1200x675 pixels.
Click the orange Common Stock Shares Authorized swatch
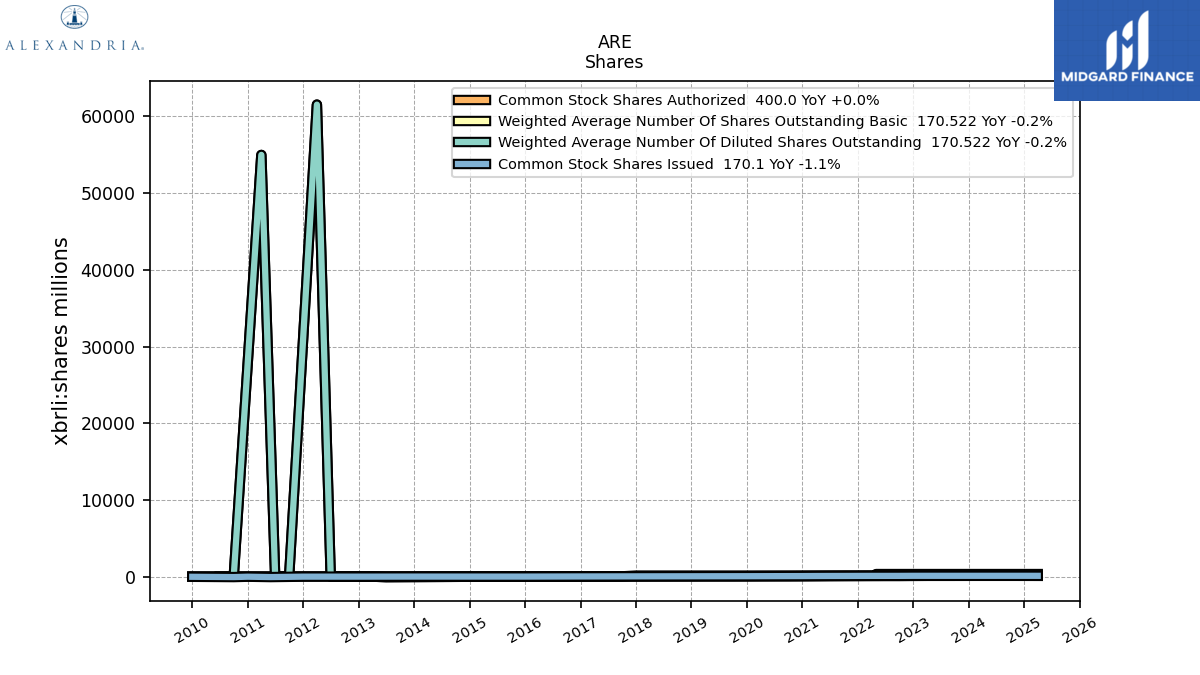pos(471,100)
